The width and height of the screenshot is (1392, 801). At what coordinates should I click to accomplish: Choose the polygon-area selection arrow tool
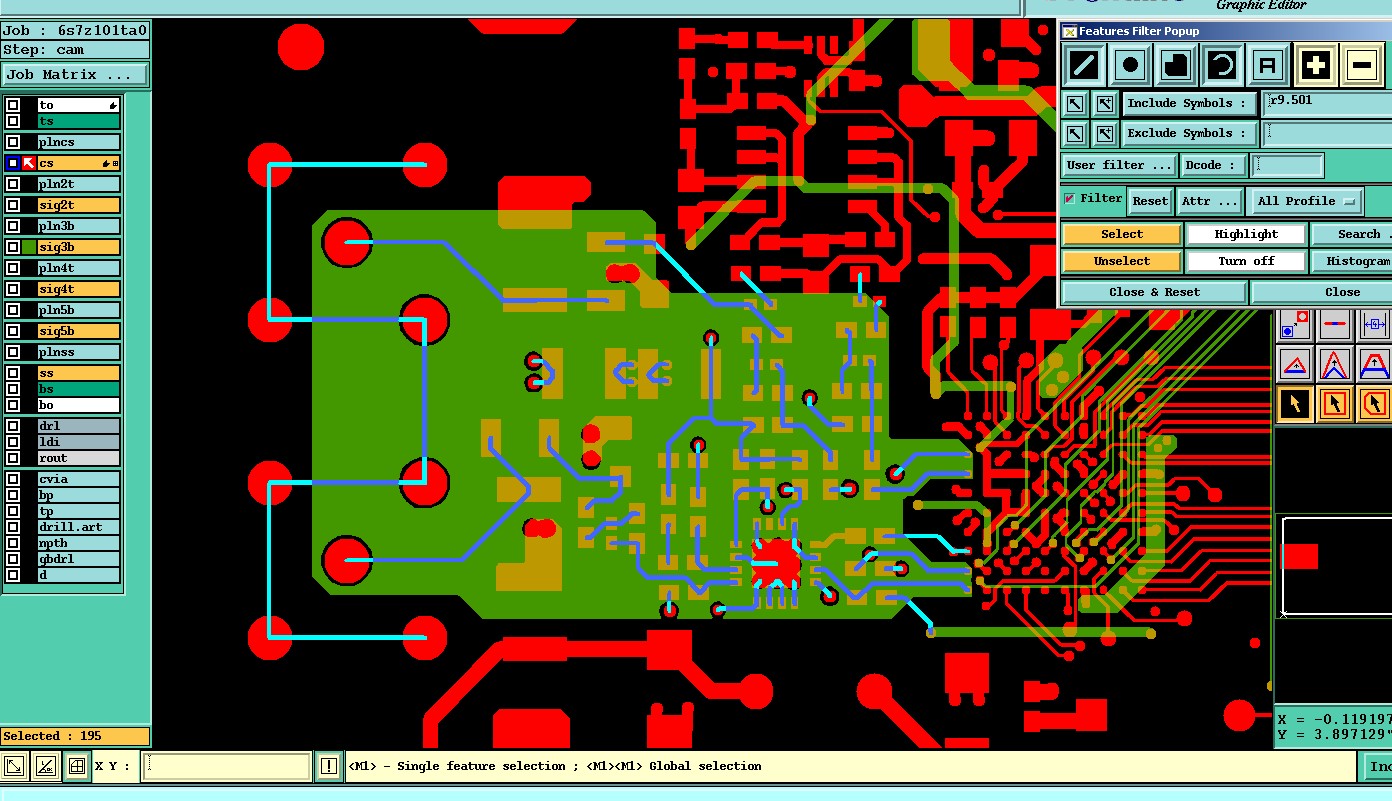[1375, 404]
